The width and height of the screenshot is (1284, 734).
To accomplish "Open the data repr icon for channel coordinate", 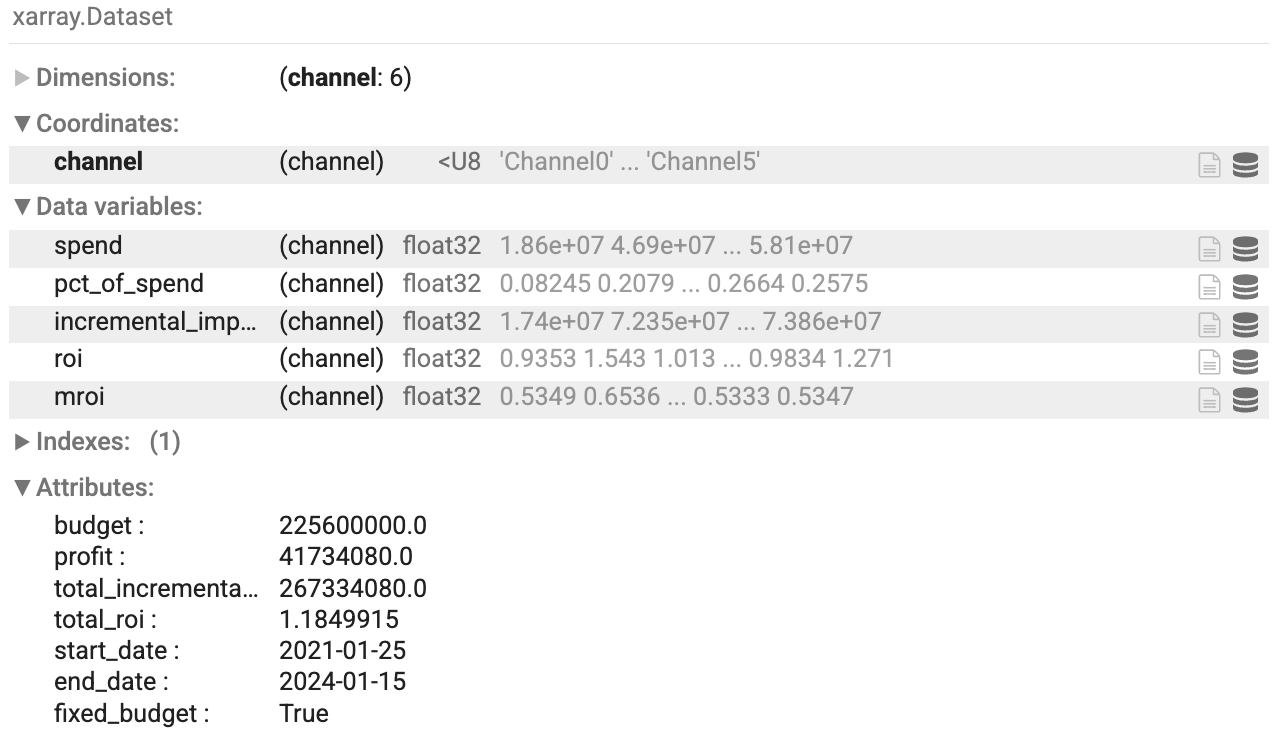I will [1209, 165].
